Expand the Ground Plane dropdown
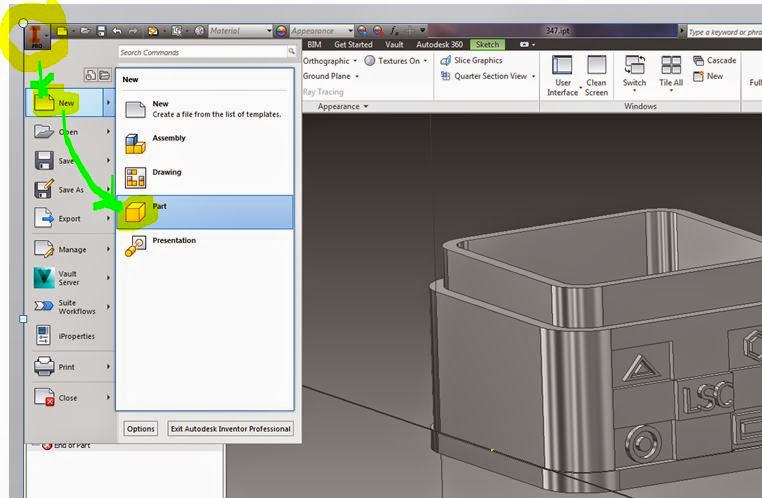 pos(357,76)
